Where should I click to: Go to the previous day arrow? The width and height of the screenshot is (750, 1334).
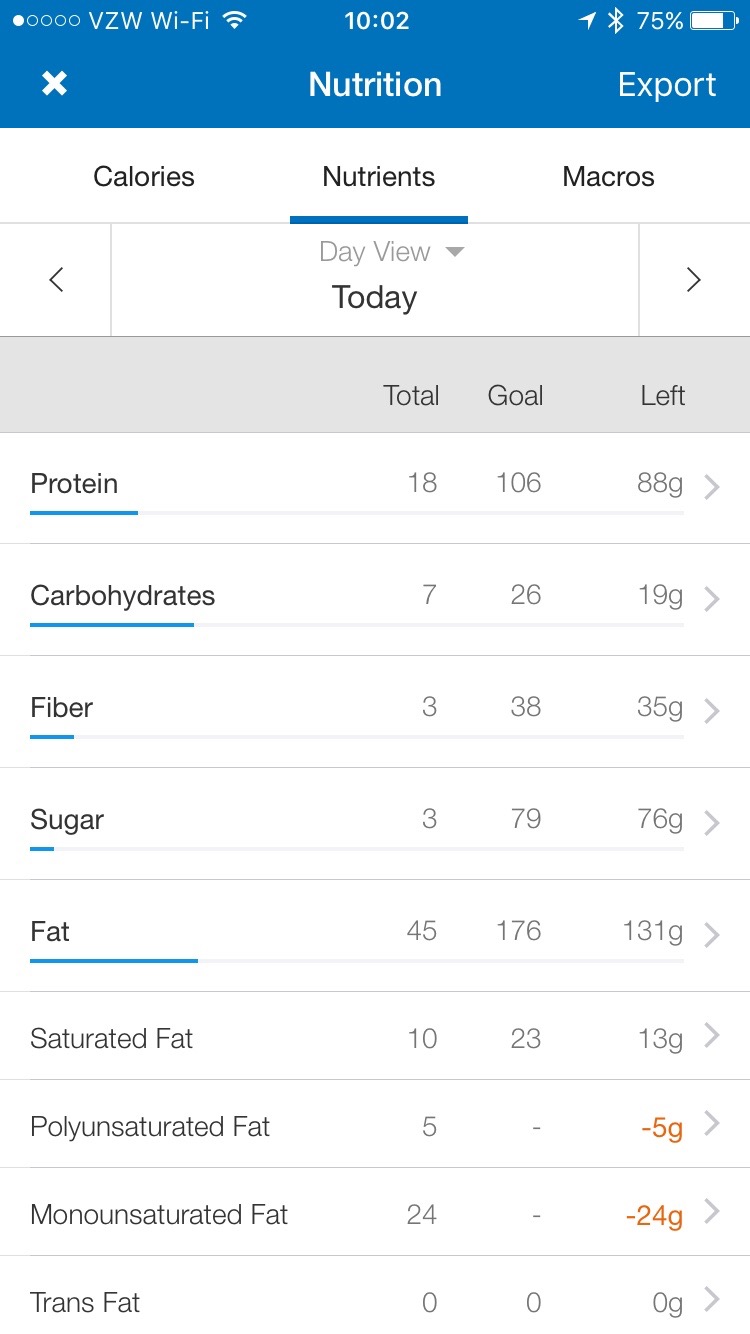point(56,280)
